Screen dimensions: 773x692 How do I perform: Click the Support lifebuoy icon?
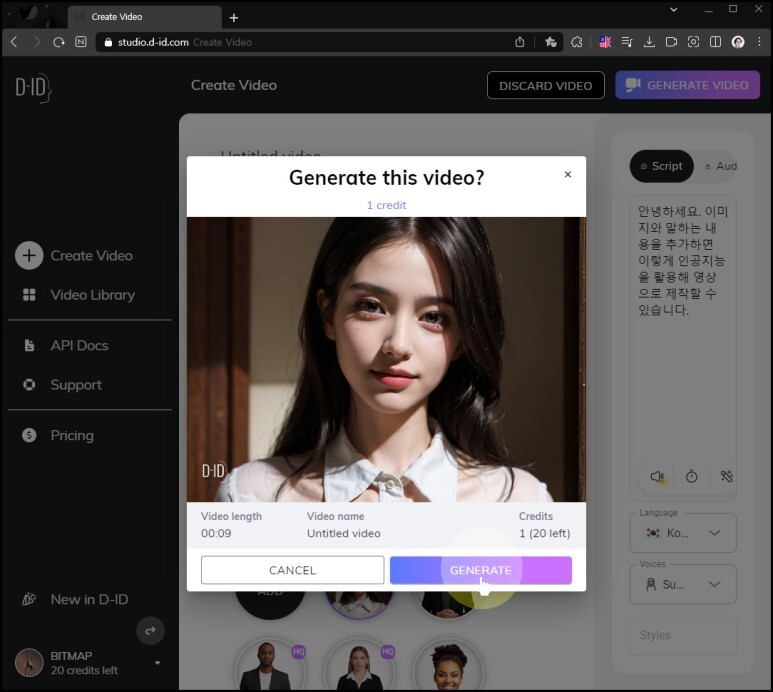tap(29, 384)
